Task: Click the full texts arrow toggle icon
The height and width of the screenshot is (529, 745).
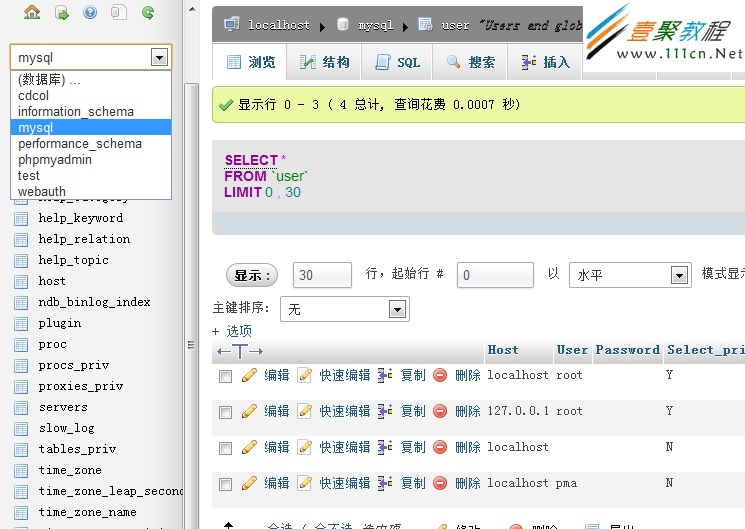Action: pos(240,351)
